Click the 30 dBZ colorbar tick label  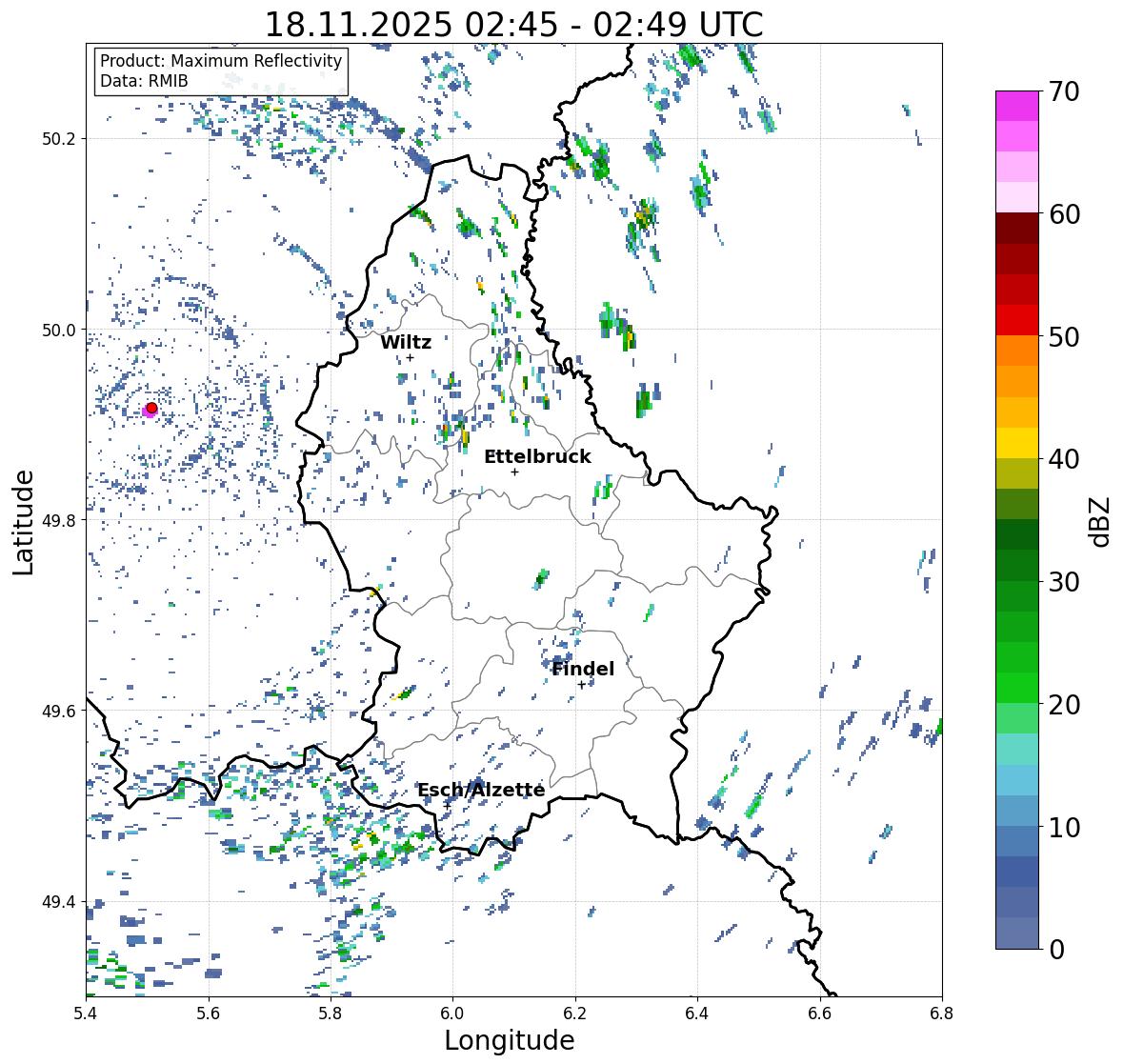[x=1064, y=581]
